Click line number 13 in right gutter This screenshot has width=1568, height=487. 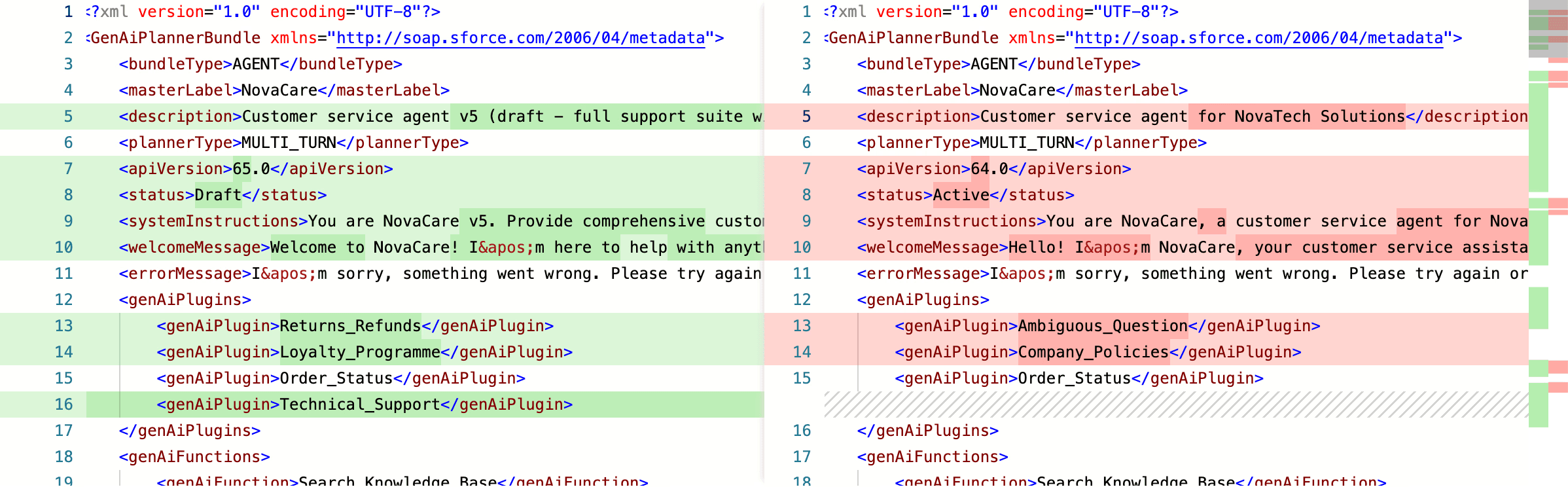pyautogui.click(x=802, y=326)
